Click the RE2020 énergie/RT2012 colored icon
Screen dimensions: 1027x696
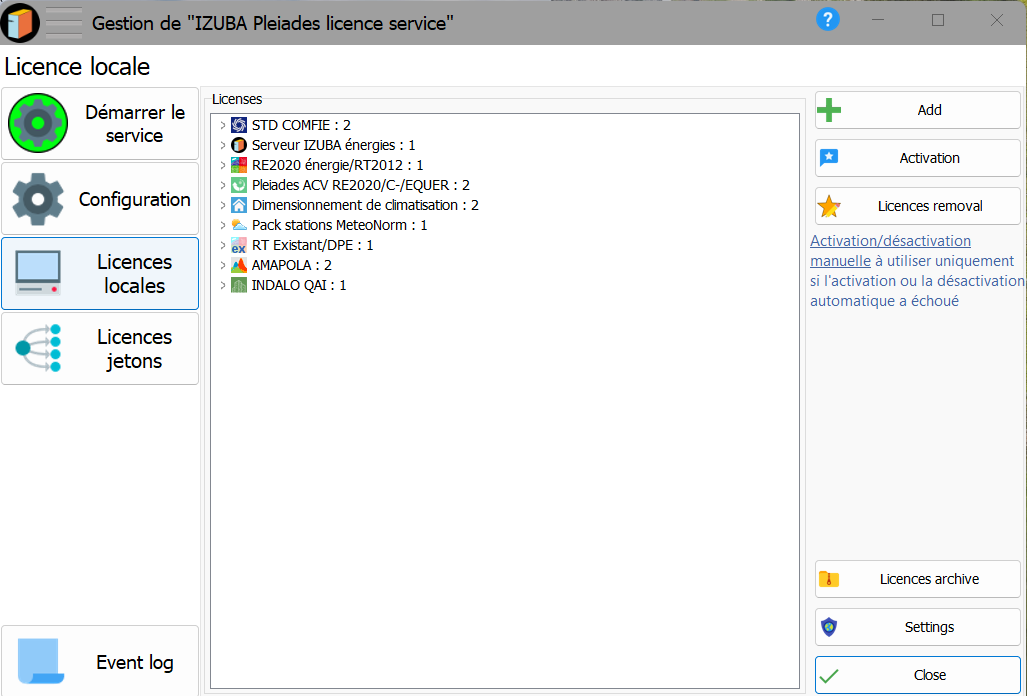point(239,165)
